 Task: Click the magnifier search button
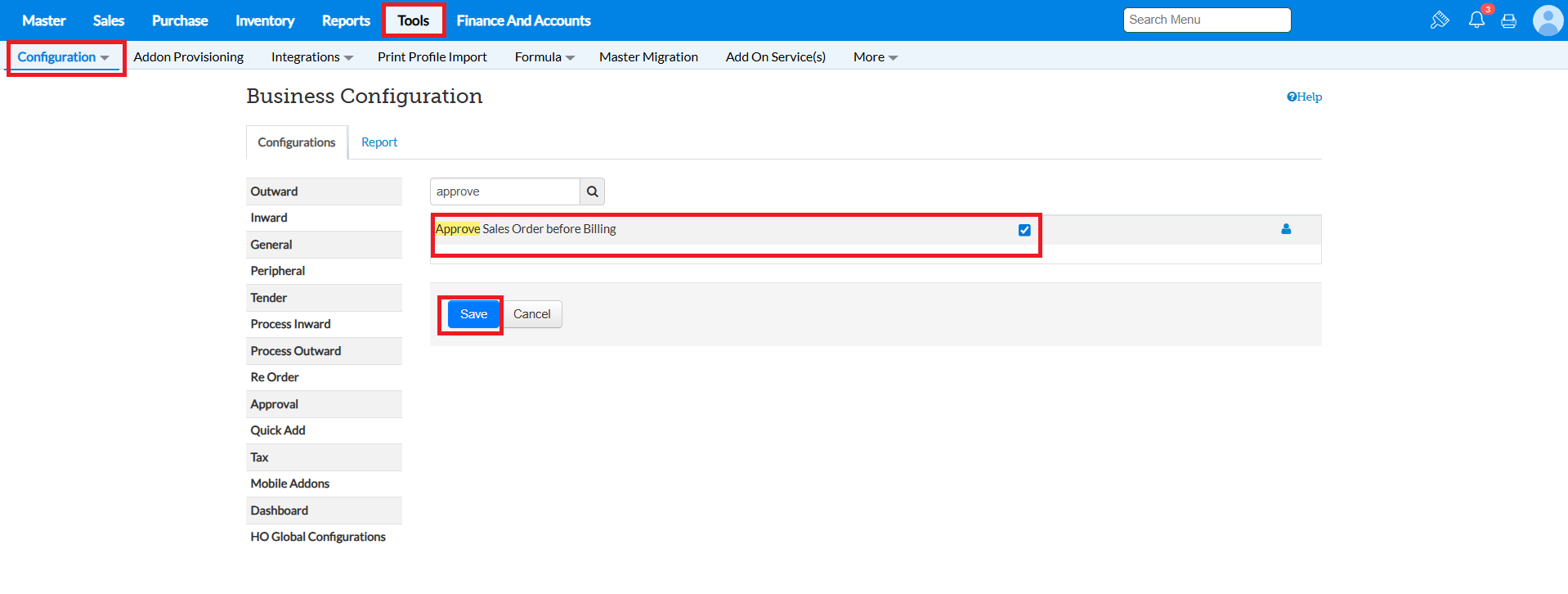(592, 191)
